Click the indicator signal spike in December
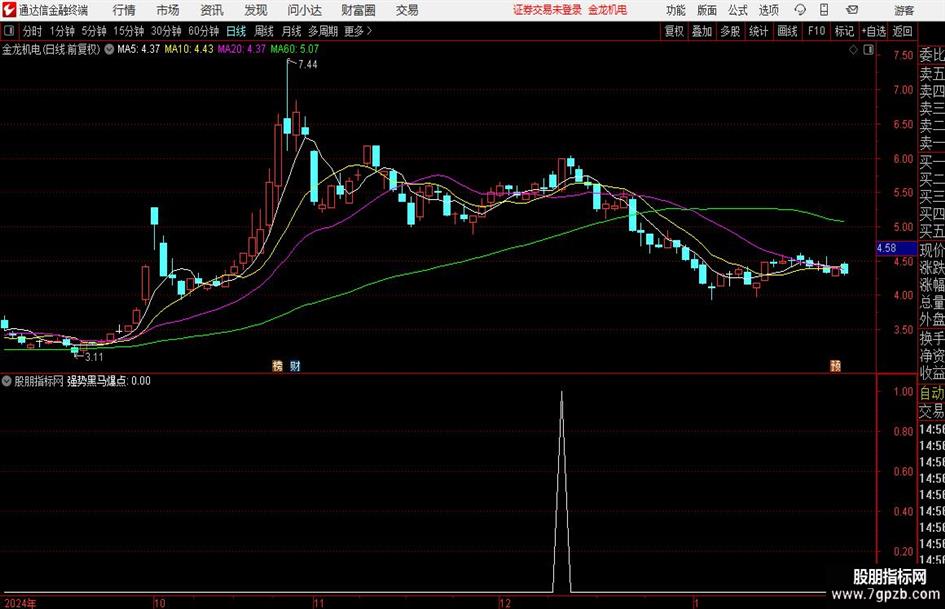 coord(562,491)
